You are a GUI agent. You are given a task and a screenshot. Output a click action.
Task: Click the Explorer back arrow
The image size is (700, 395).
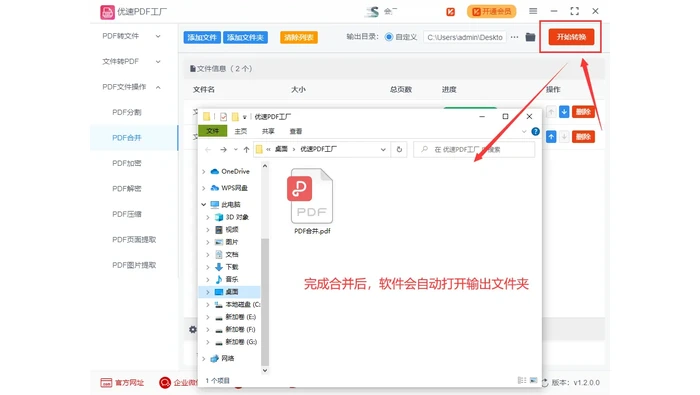pyautogui.click(x=208, y=150)
